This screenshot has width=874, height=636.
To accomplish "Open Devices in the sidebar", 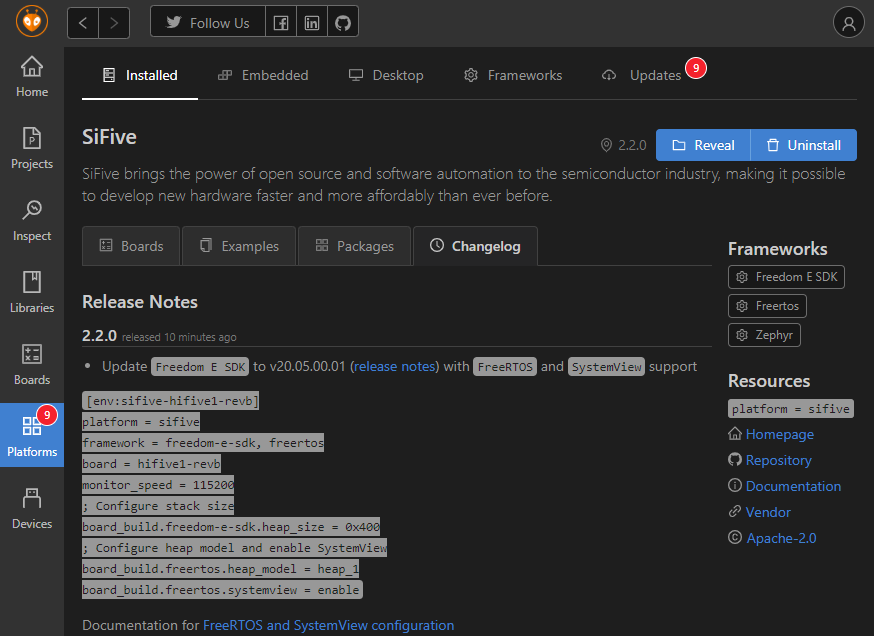I will coord(32,508).
